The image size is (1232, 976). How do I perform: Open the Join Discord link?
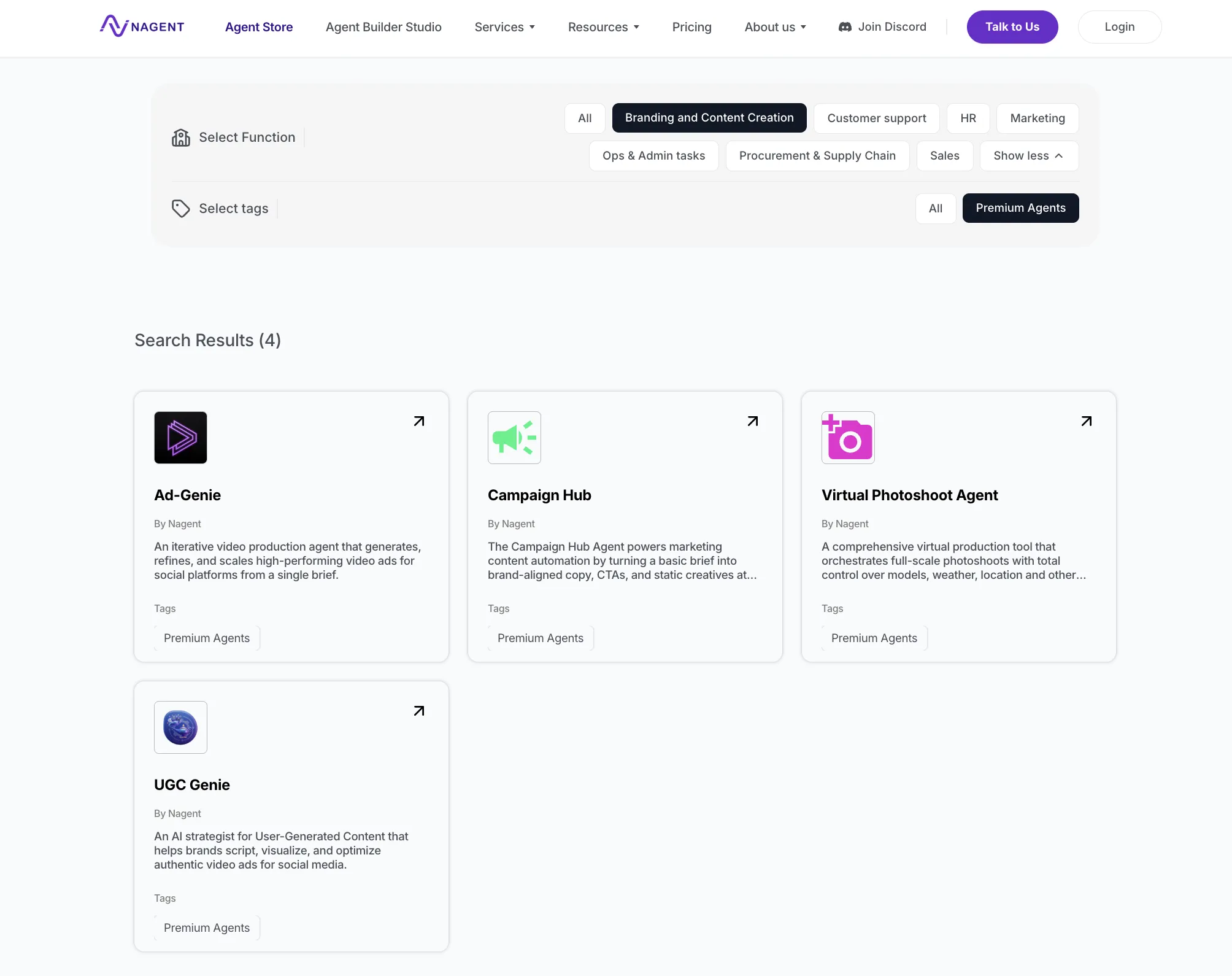882,27
